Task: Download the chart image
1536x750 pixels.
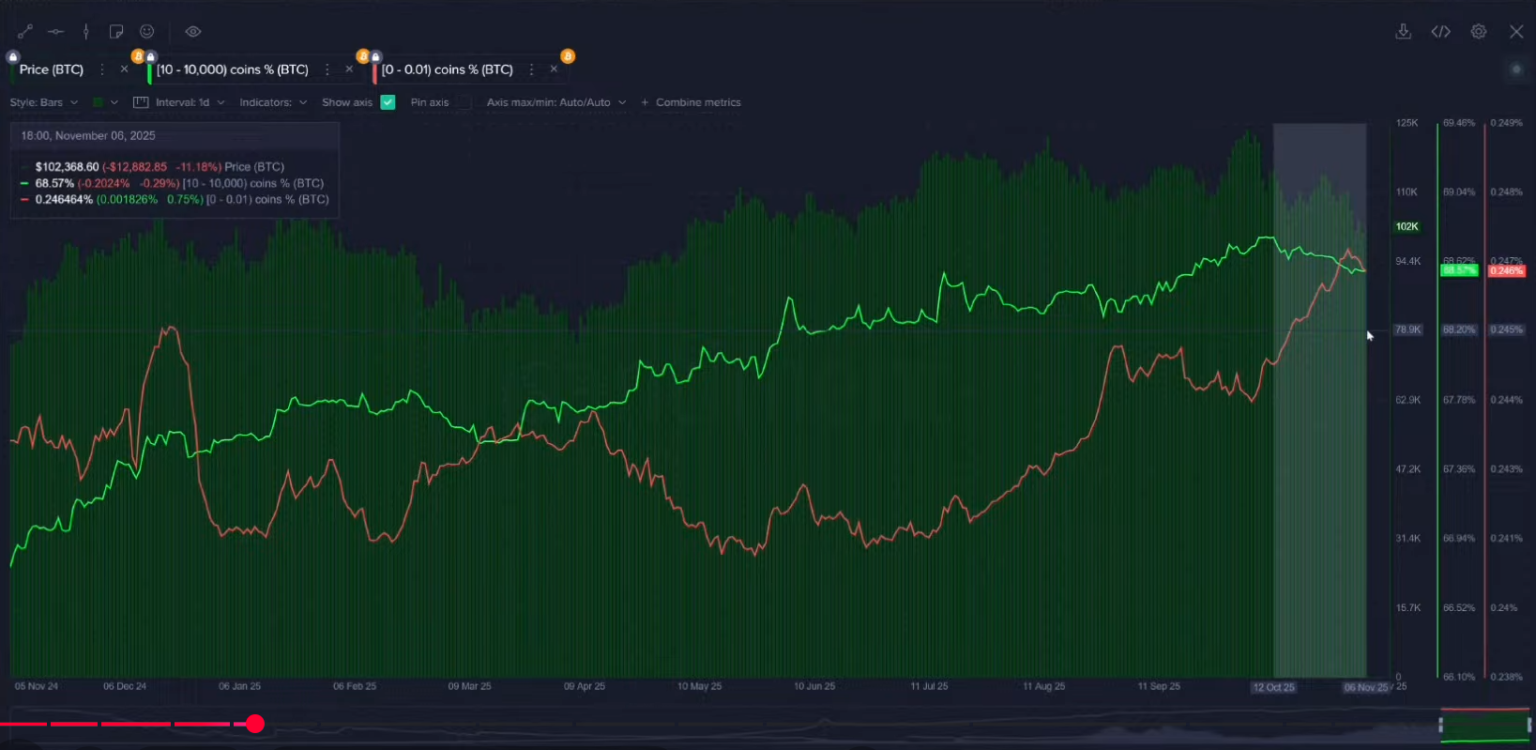Action: point(1404,31)
